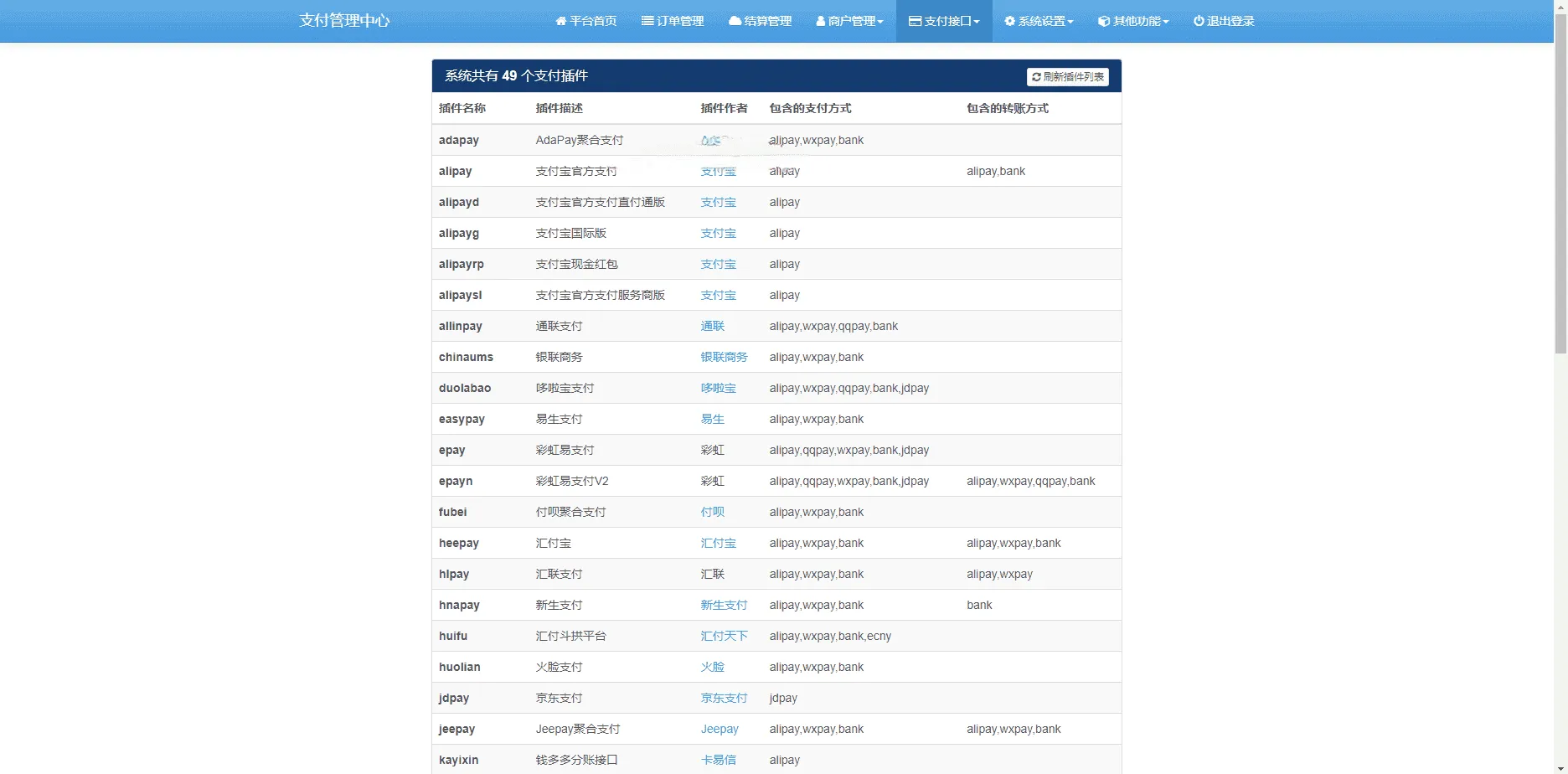The height and width of the screenshot is (774, 1568).
Task: Click the cloud icon beside 结算管理
Action: 735,21
